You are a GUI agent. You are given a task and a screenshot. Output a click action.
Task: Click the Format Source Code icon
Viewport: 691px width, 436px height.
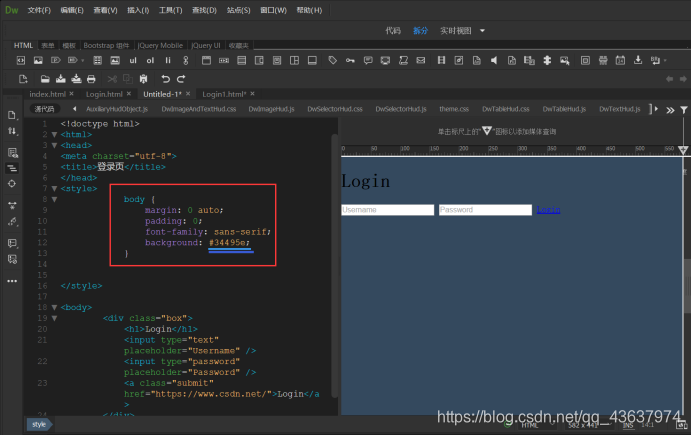click(12, 221)
